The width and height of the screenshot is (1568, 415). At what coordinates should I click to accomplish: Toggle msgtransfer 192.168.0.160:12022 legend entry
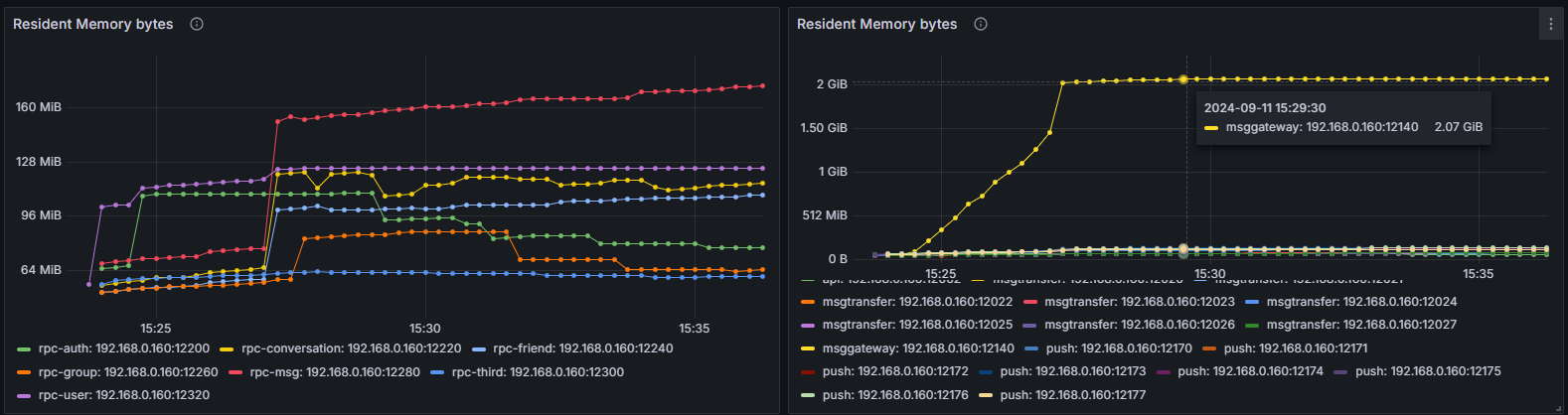(917, 302)
